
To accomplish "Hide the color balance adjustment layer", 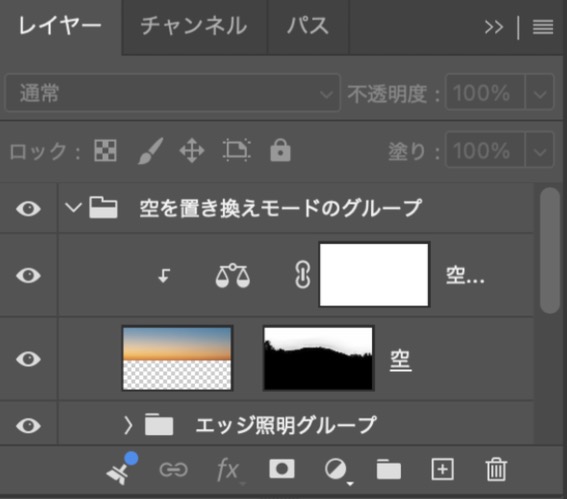I will point(28,275).
